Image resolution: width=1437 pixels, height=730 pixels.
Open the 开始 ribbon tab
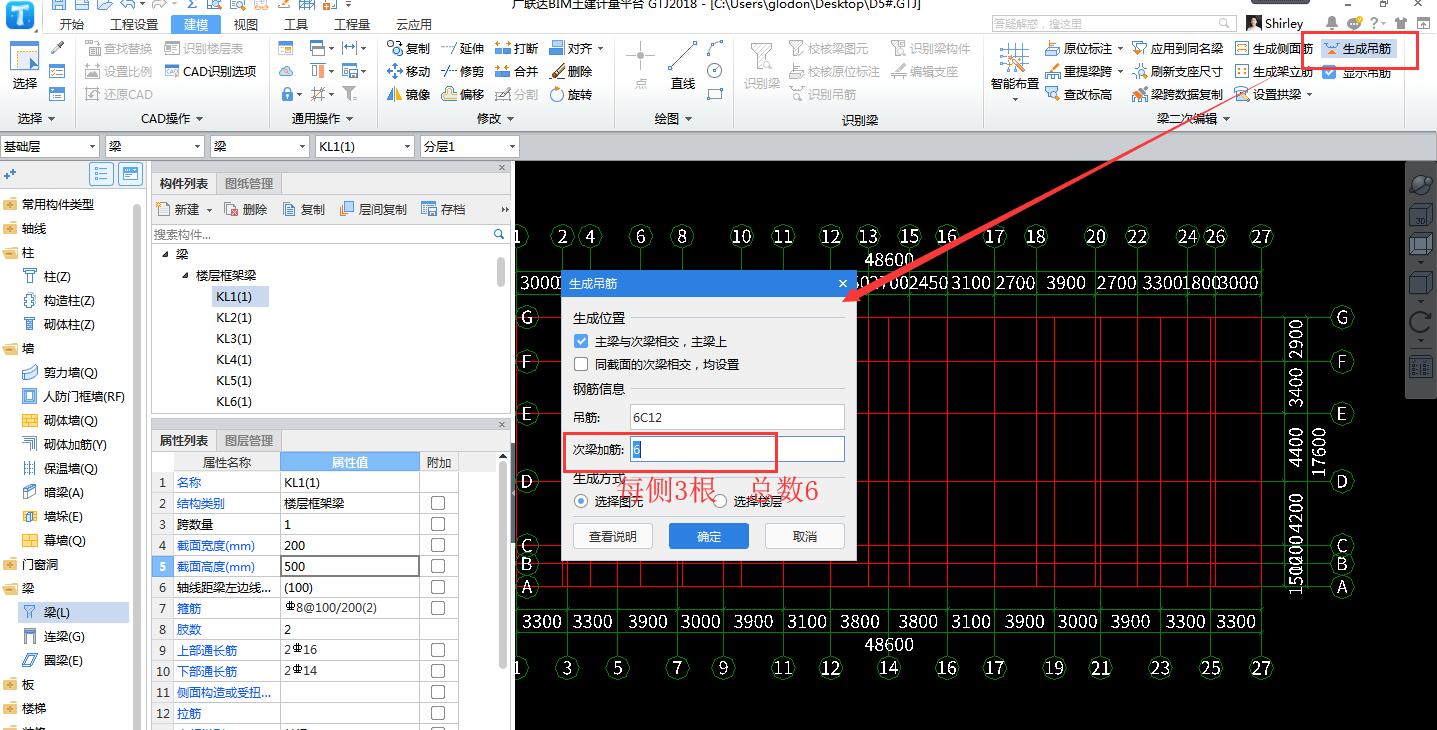(x=72, y=25)
